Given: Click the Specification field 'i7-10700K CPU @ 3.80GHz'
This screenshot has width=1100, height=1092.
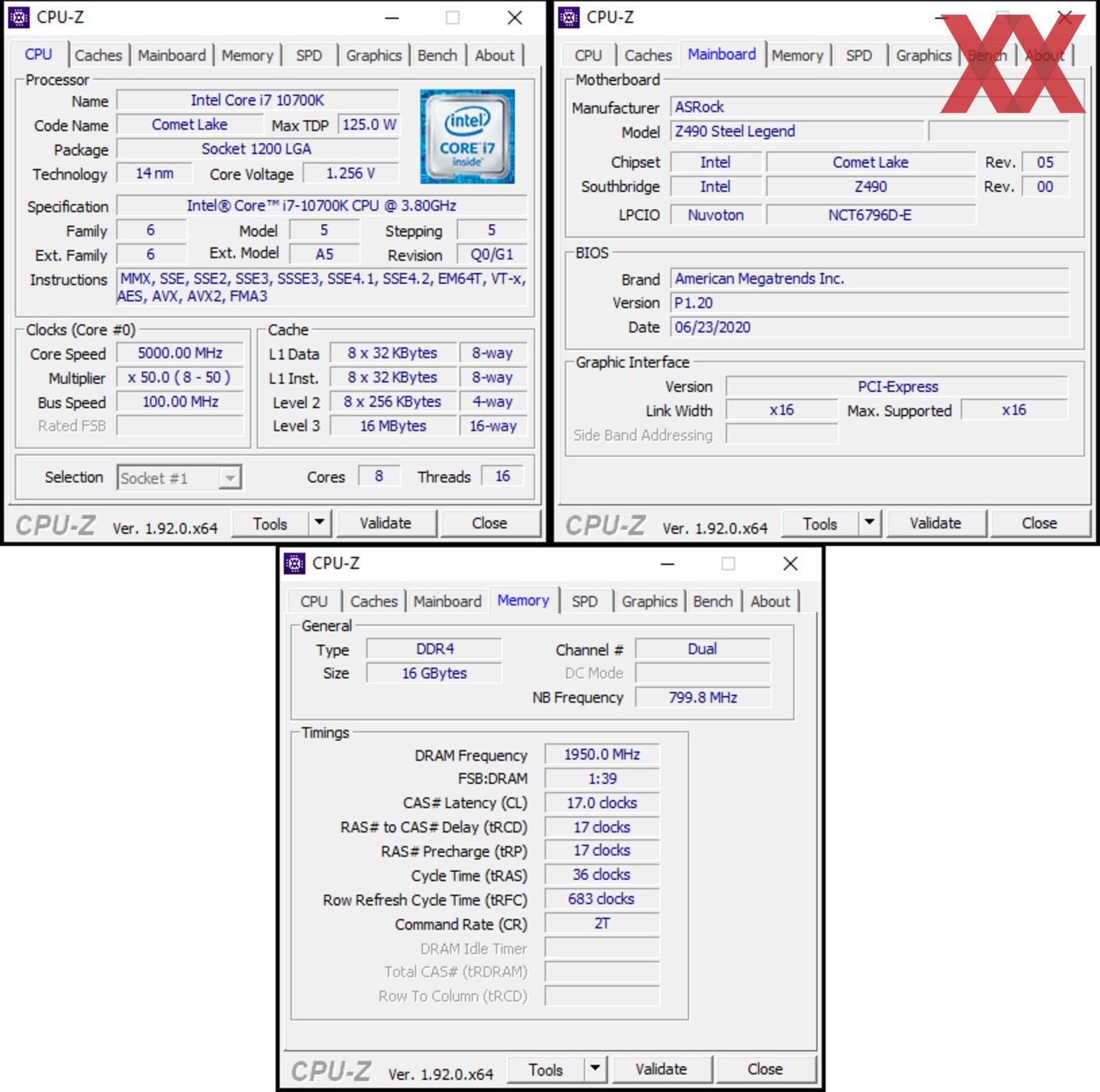Looking at the screenshot, I should point(322,205).
